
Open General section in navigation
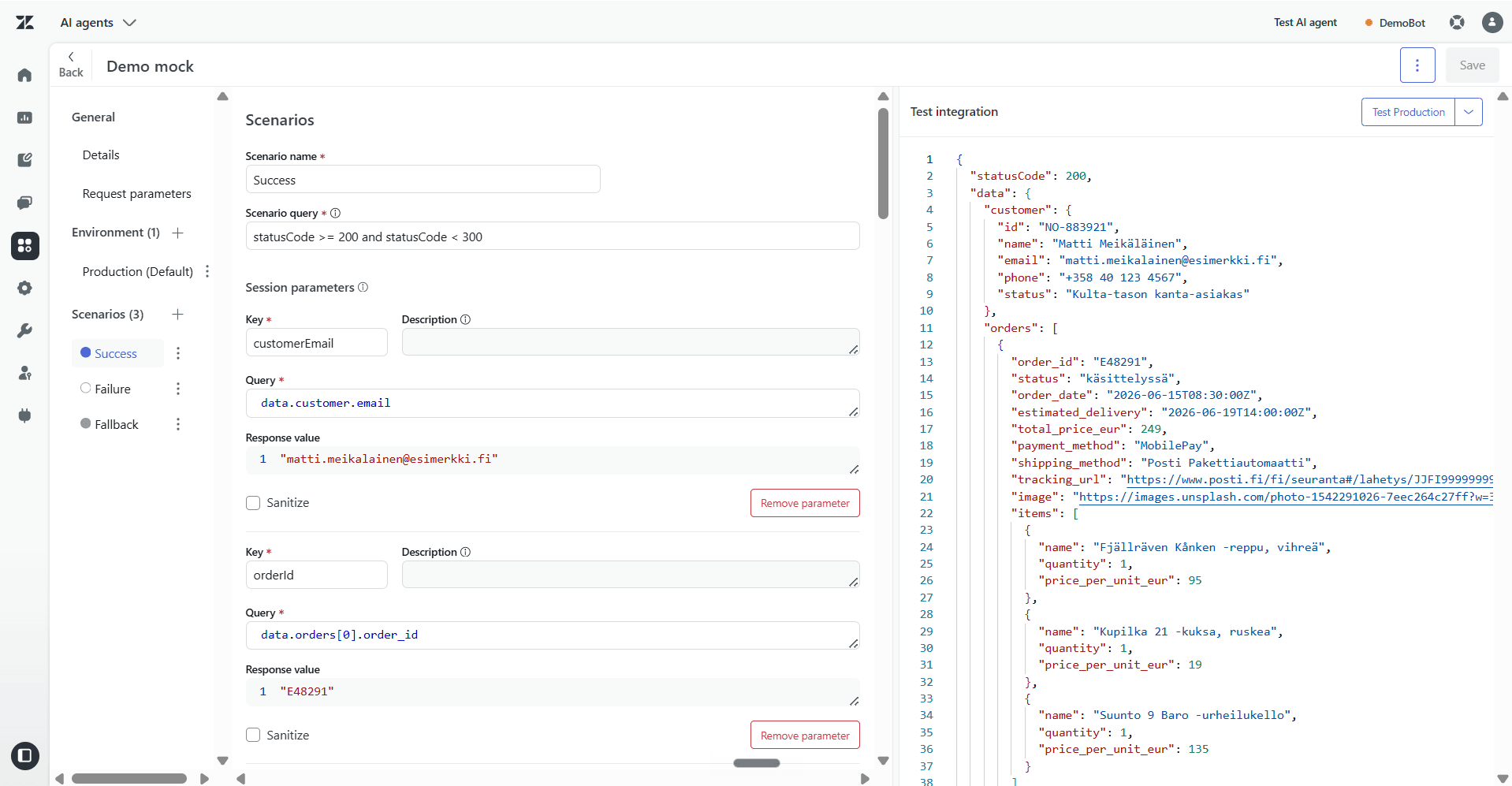93,117
